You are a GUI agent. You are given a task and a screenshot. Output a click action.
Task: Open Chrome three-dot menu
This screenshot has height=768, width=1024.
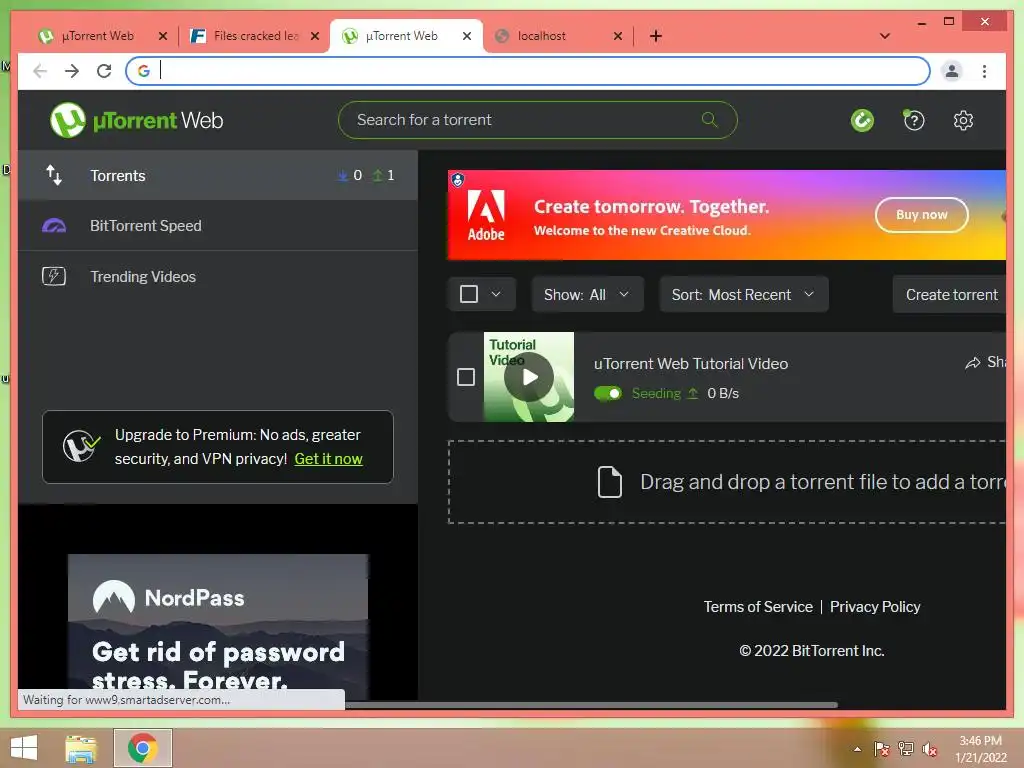click(984, 71)
